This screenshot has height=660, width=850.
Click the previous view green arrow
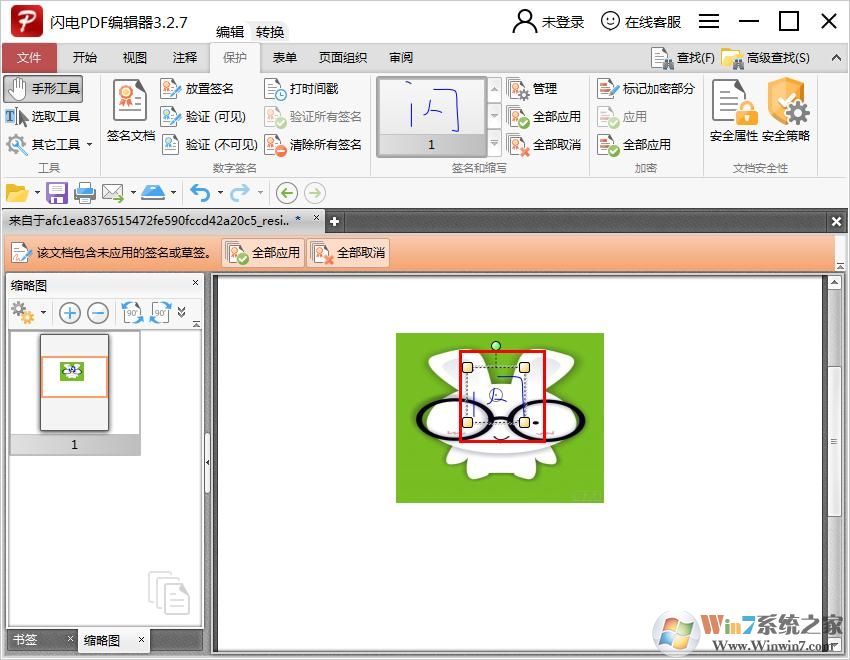[287, 193]
